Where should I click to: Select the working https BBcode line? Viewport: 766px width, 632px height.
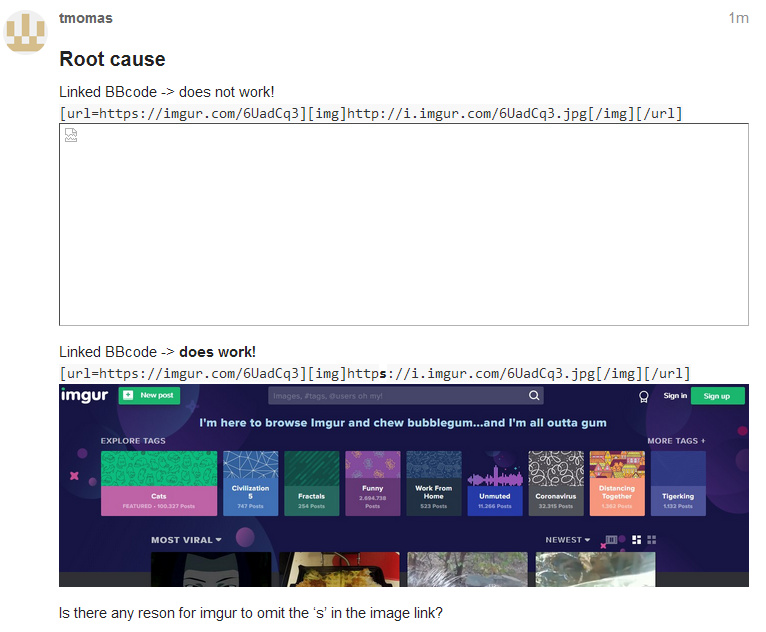pos(375,374)
